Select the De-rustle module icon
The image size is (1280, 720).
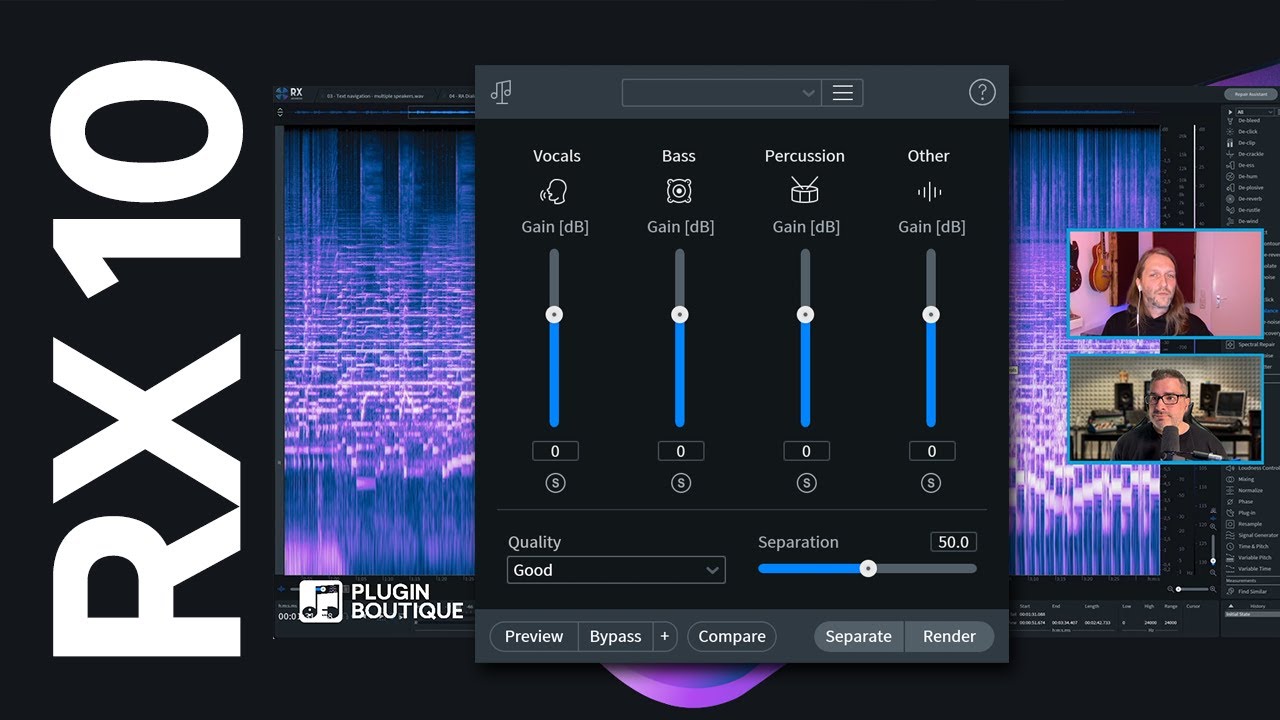[x=1230, y=210]
